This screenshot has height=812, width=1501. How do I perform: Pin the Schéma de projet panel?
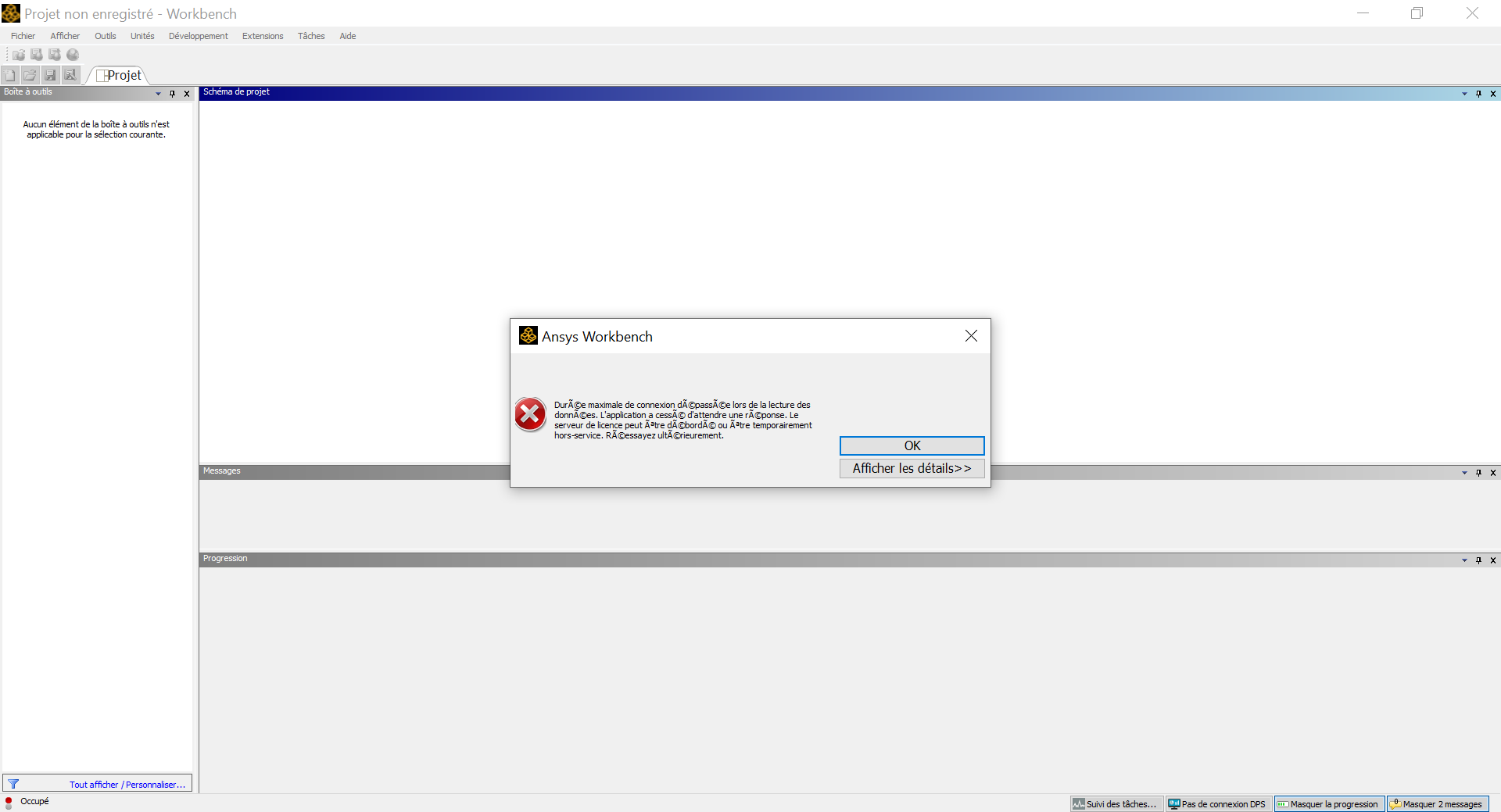pos(1478,94)
